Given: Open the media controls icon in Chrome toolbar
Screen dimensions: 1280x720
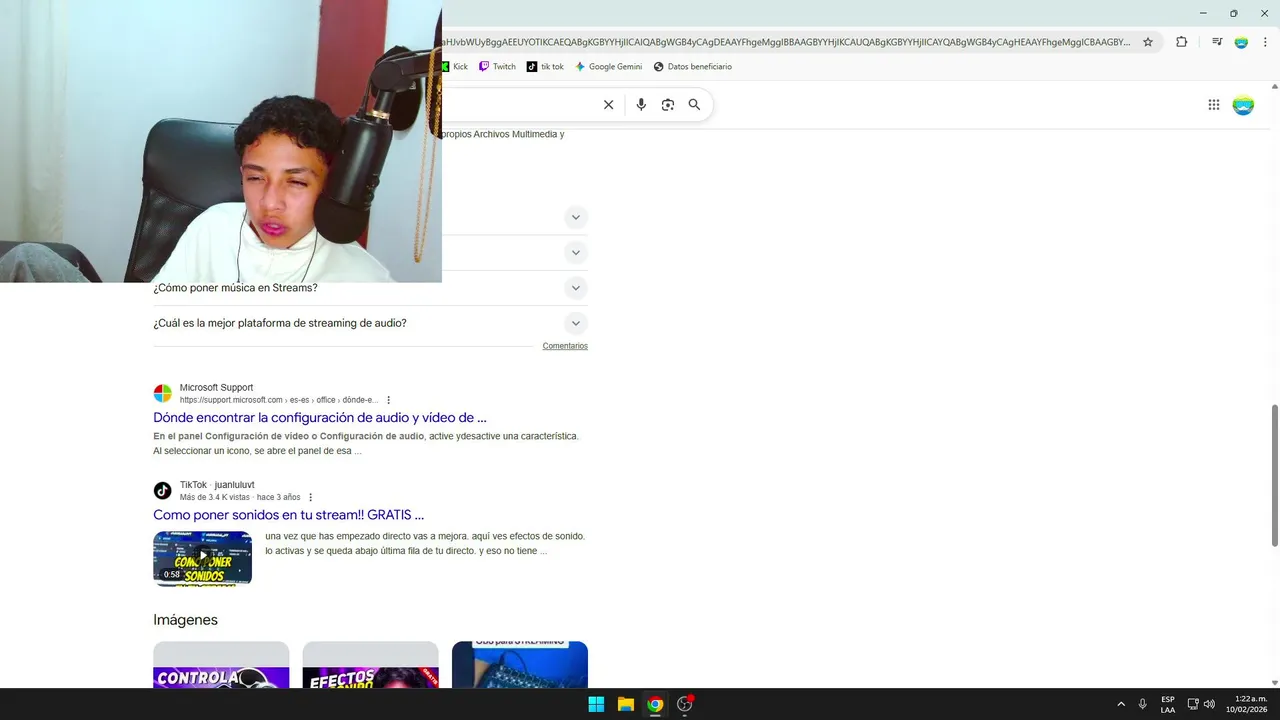Looking at the screenshot, I should pyautogui.click(x=1217, y=42).
